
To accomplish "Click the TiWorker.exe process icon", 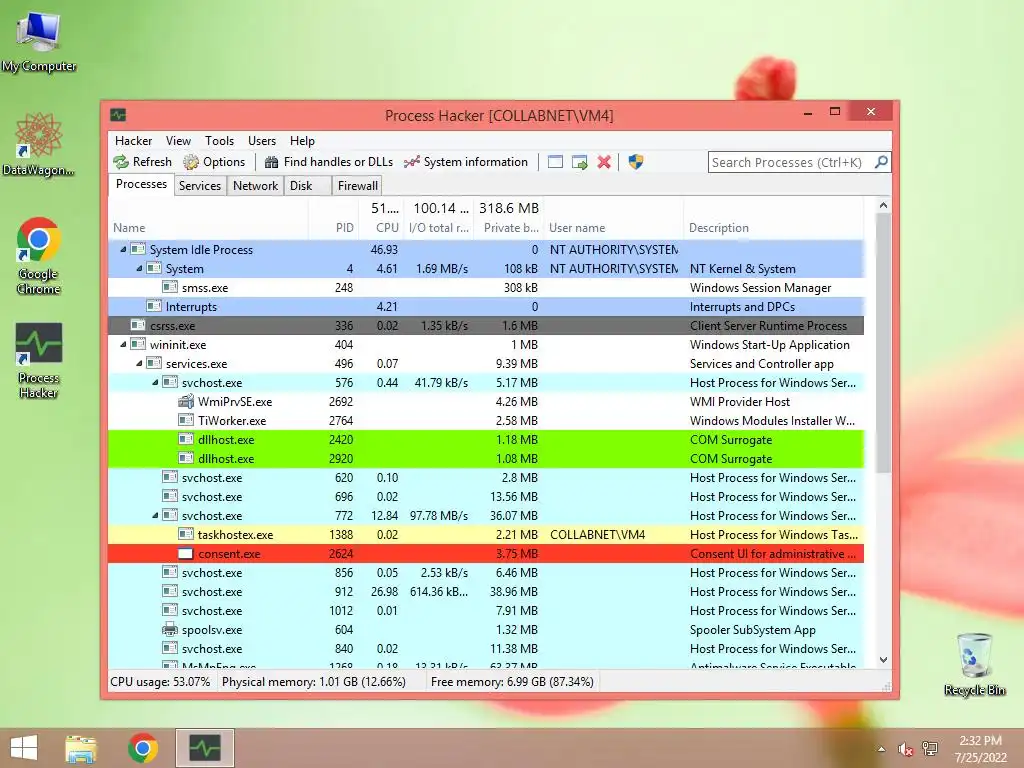I will (x=186, y=420).
